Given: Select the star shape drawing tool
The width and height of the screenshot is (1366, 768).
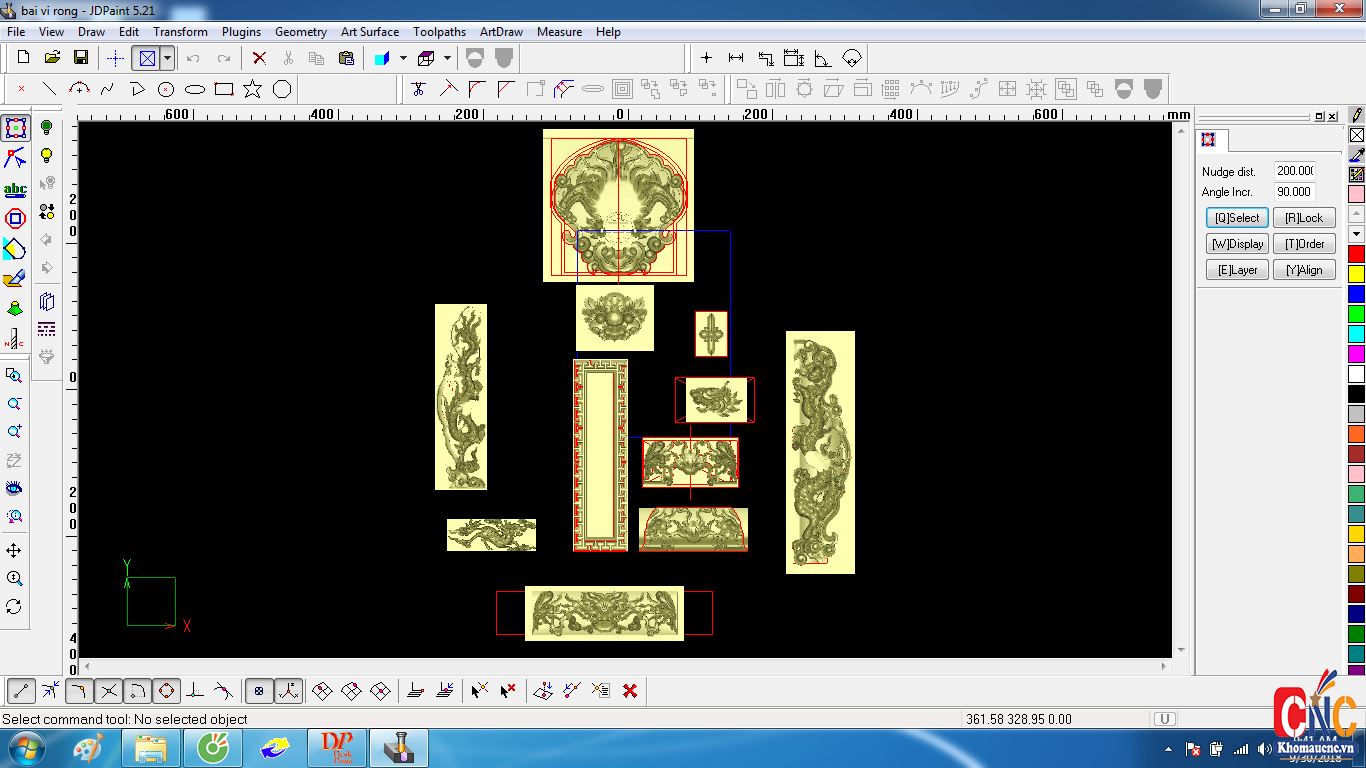Looking at the screenshot, I should 253,89.
